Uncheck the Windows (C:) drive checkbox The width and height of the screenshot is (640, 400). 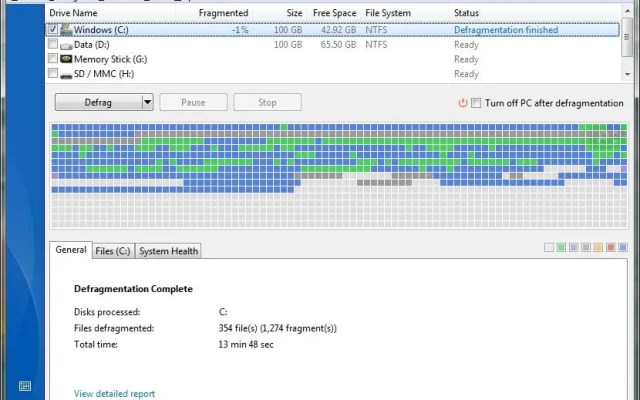click(53, 29)
